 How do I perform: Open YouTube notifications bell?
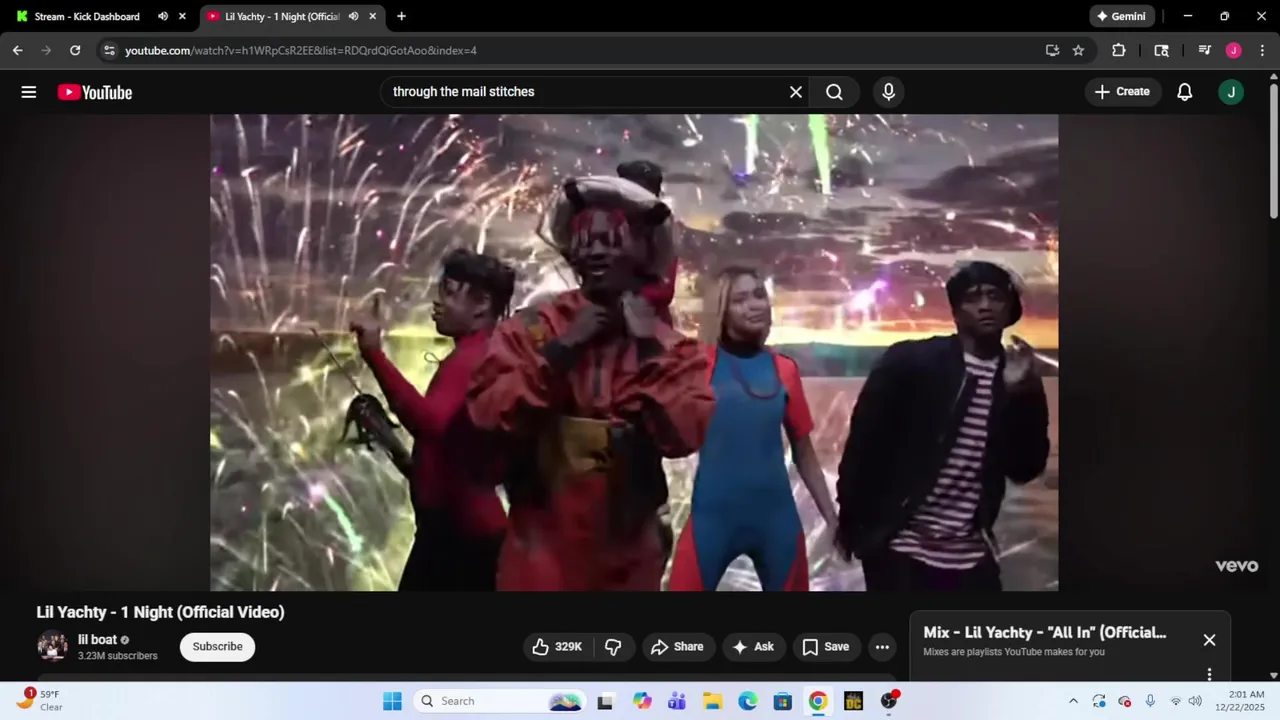coord(1185,92)
